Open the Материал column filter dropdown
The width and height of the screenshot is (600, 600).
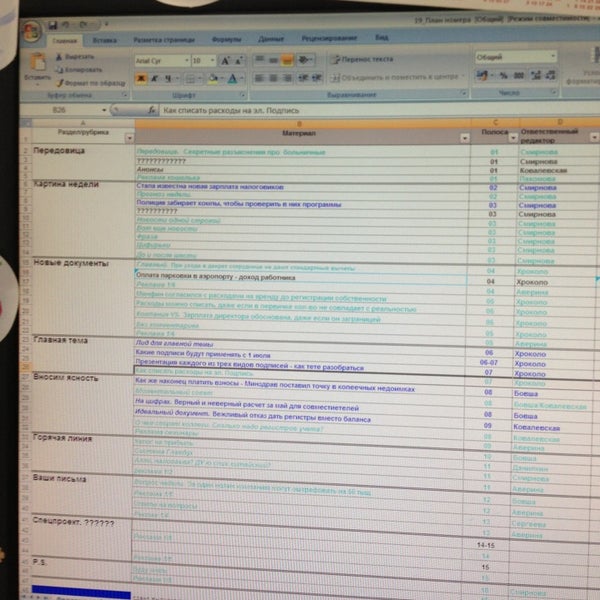tap(465, 138)
